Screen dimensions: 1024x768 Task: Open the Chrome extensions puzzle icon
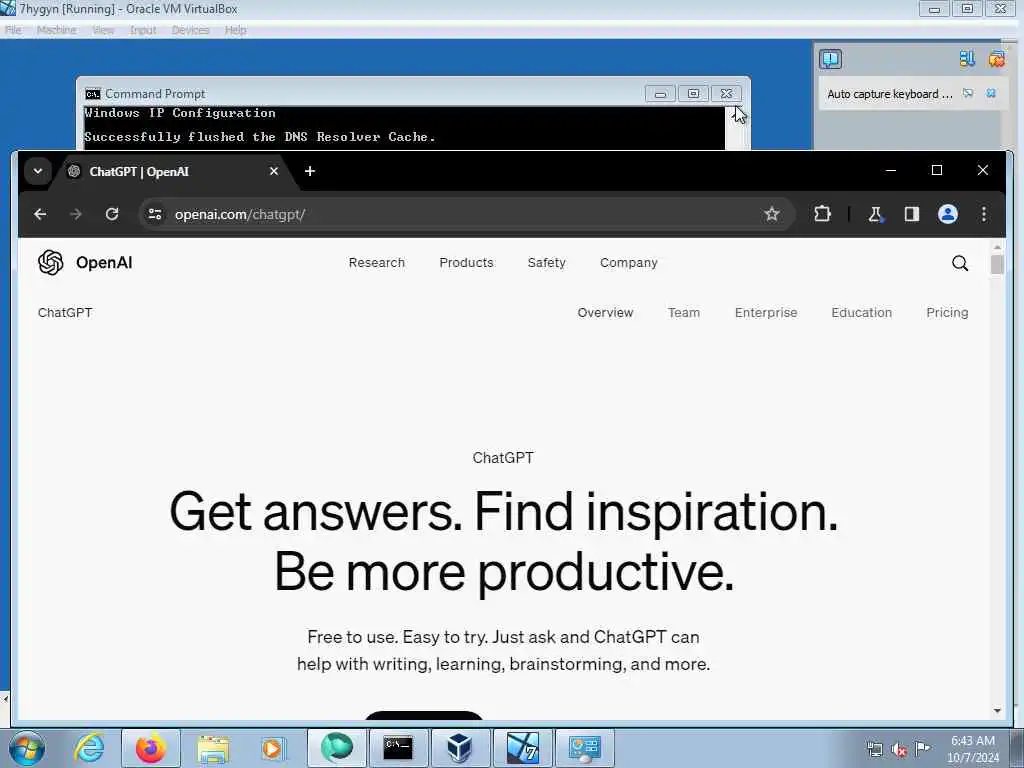pos(822,214)
